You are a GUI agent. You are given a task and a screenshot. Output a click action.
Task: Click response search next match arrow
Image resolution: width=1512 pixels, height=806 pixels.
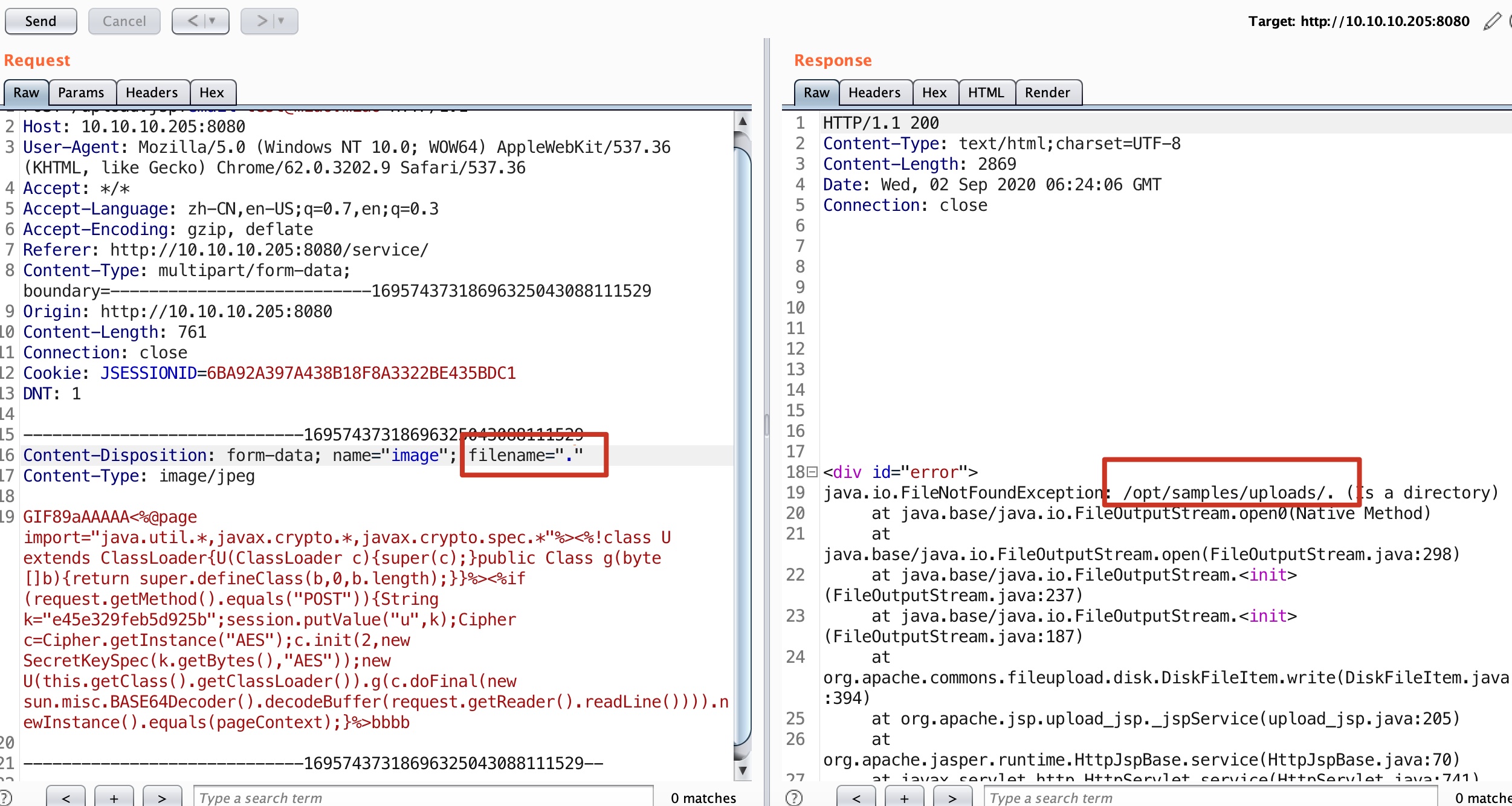point(952,798)
